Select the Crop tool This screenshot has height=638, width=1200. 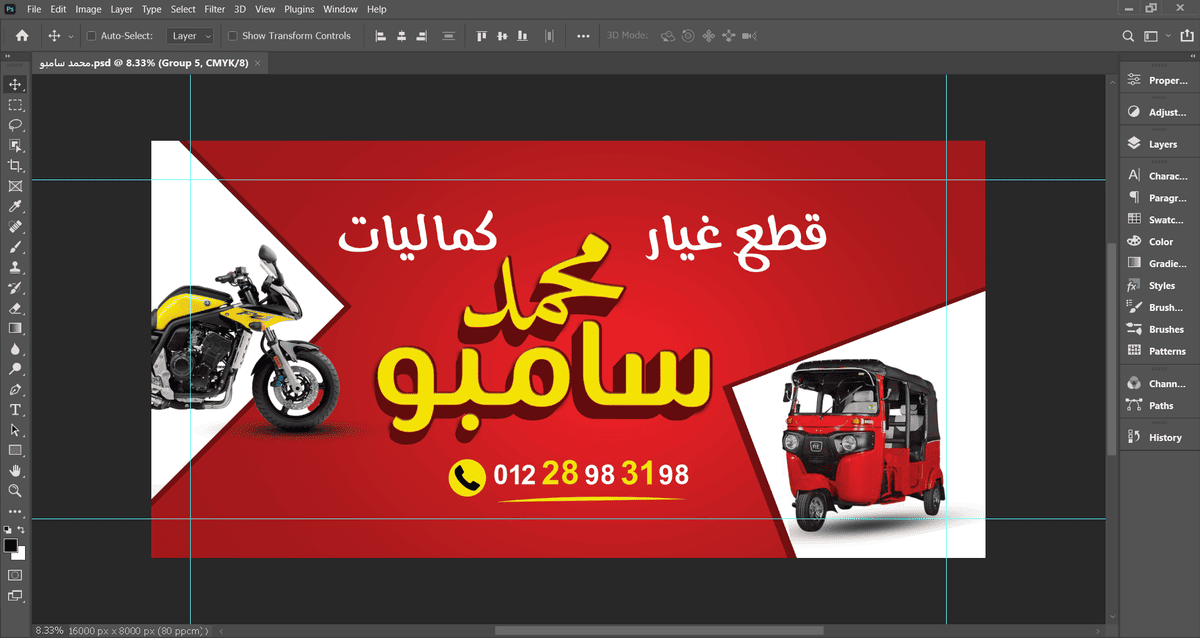(x=15, y=166)
